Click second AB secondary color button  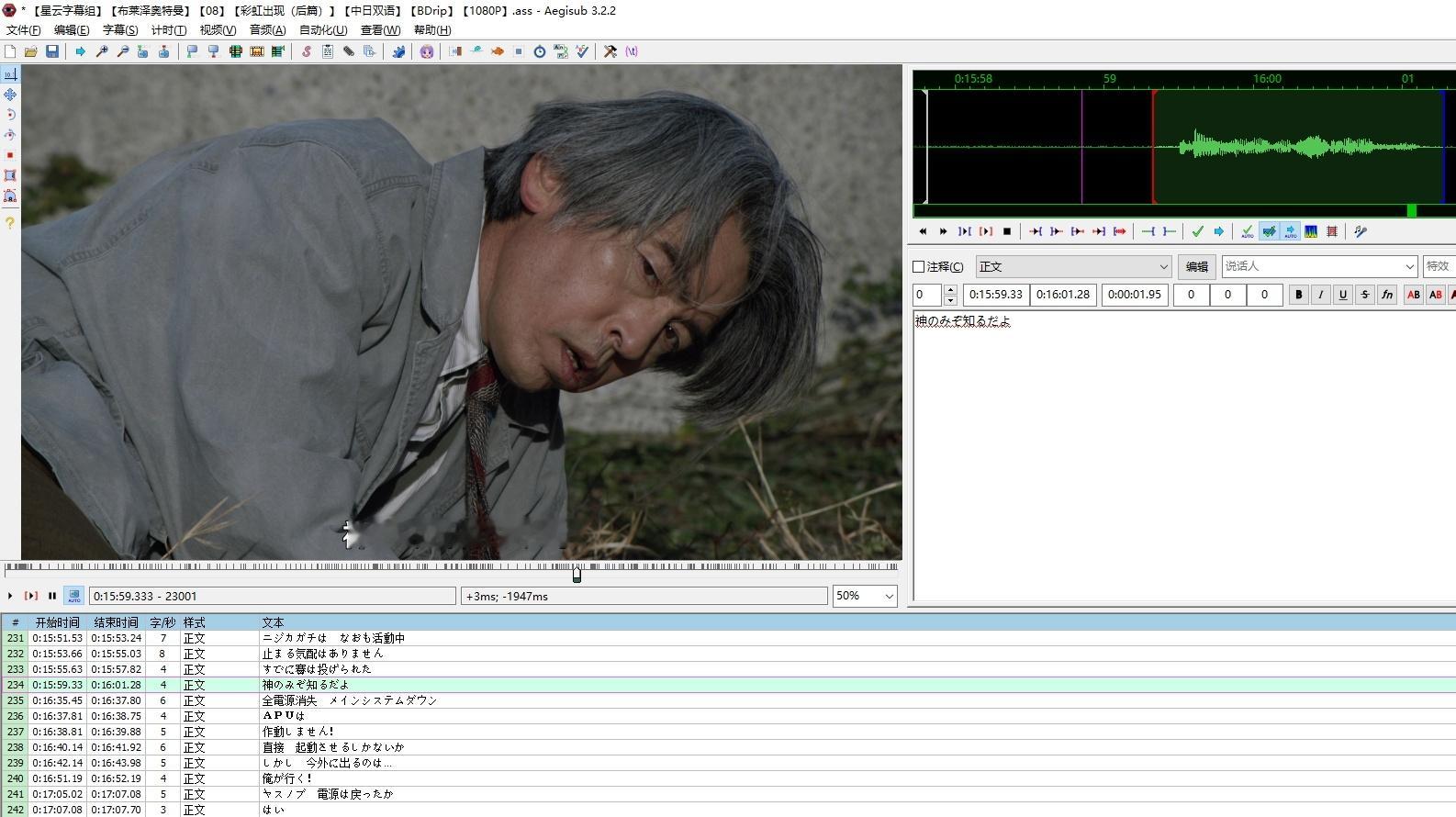click(1436, 295)
